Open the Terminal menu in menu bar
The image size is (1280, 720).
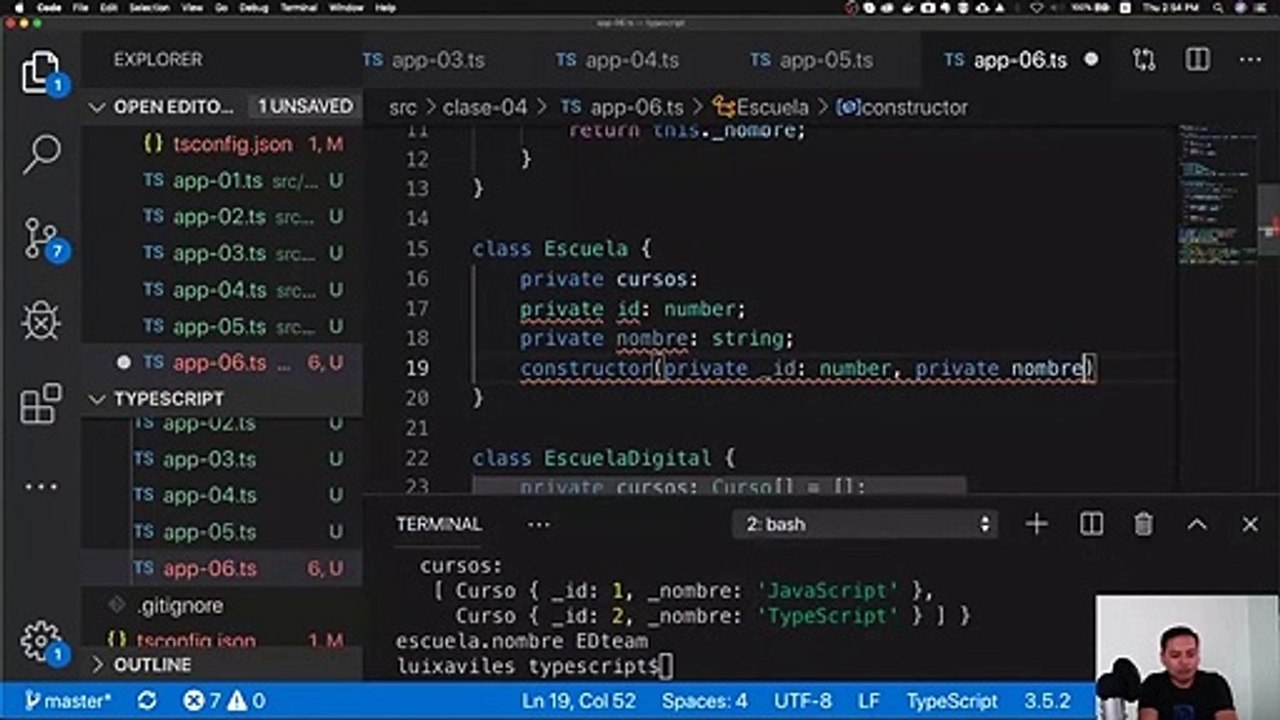click(298, 7)
